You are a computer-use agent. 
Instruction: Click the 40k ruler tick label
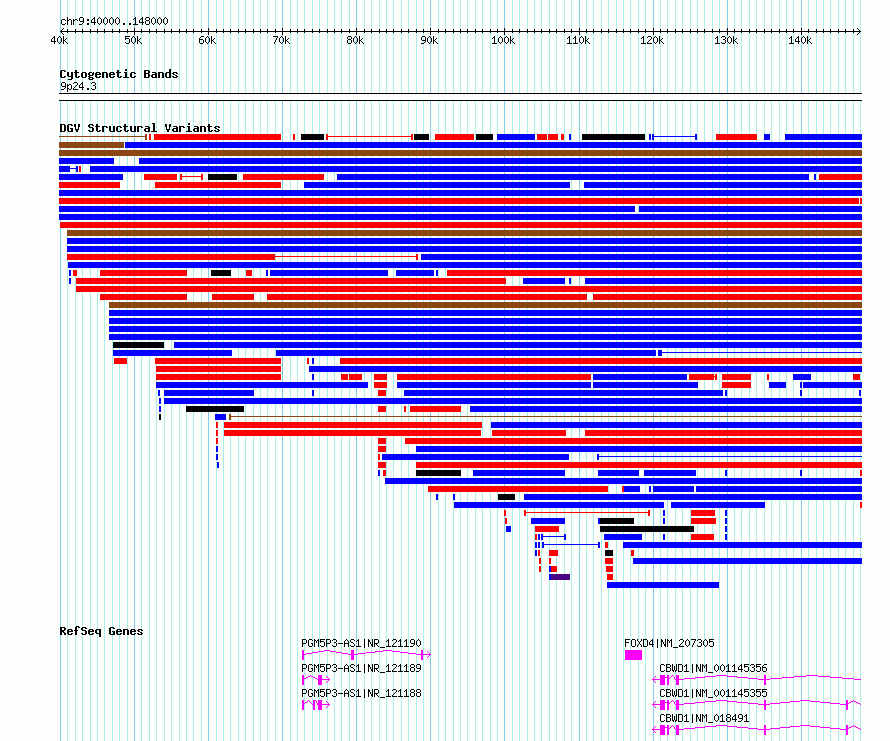tap(59, 40)
